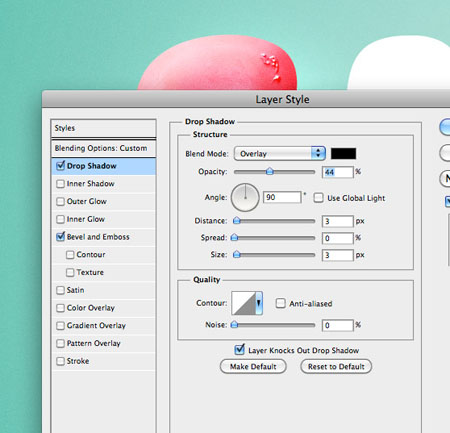Click the Opacity slider handle

tap(270, 171)
